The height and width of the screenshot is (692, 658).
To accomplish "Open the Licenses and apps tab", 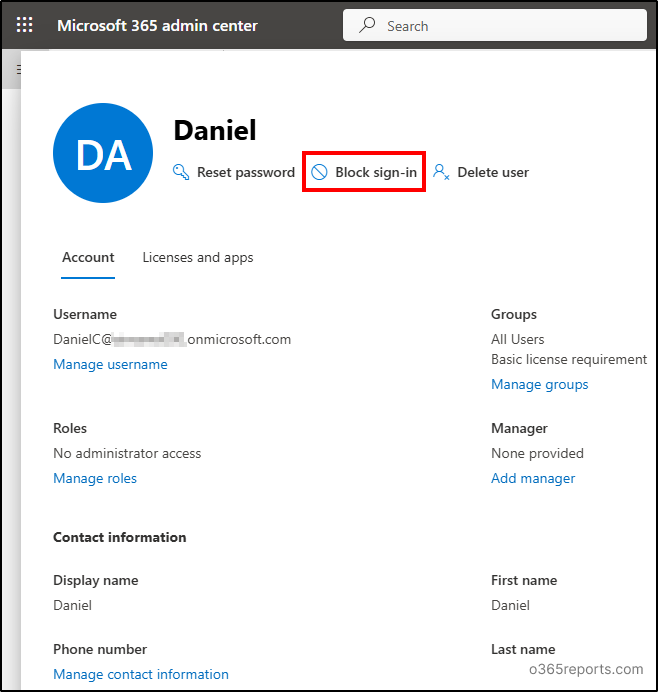I will click(198, 257).
